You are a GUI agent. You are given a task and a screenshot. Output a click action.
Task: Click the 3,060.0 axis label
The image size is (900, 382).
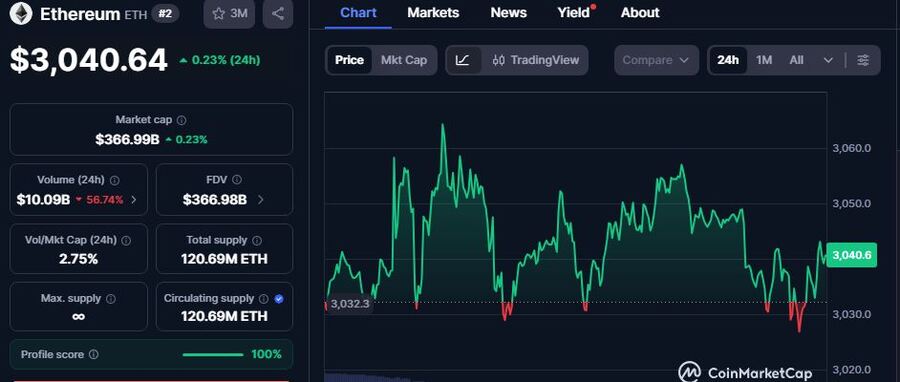click(x=852, y=148)
